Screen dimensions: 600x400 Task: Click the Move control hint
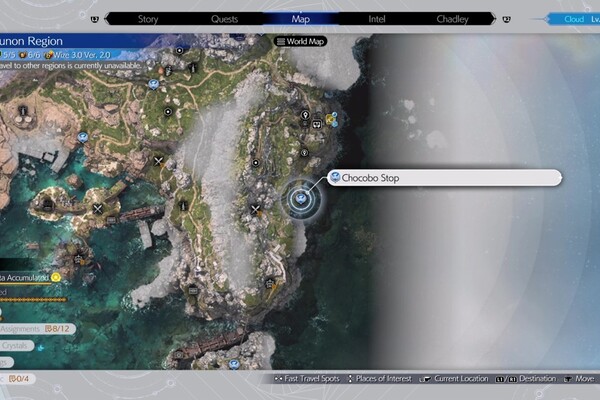click(x=579, y=379)
